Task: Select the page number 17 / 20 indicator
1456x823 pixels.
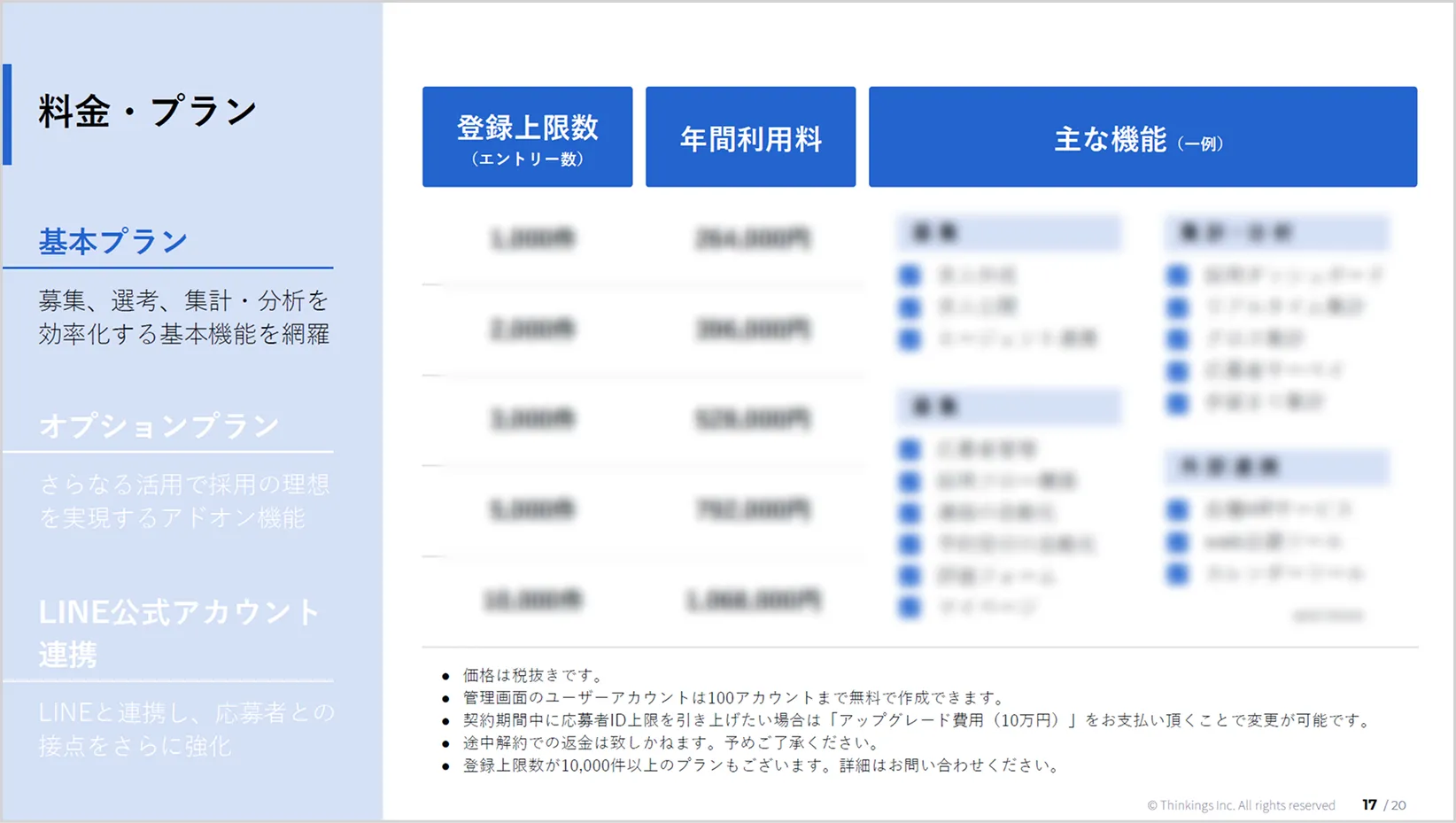Action: (1382, 804)
